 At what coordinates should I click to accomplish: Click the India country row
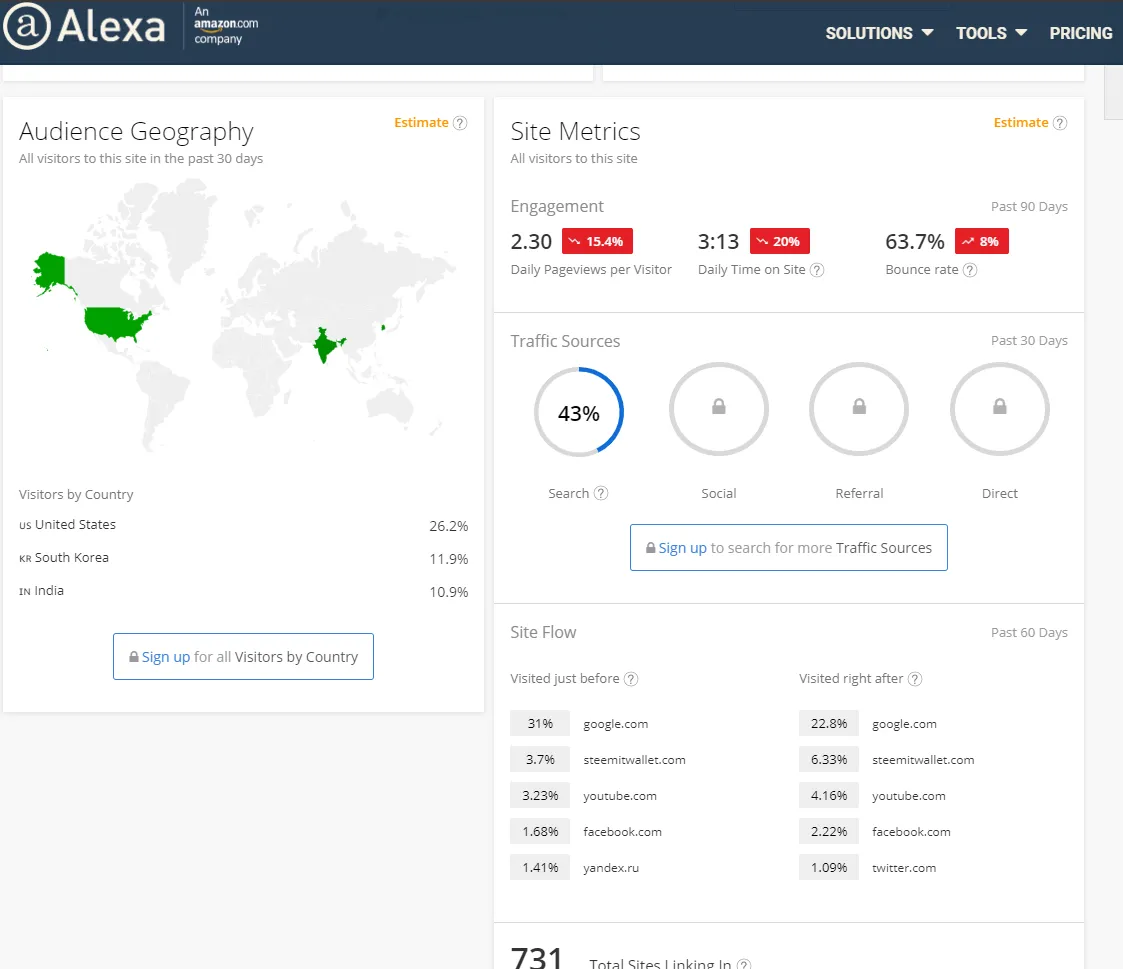point(244,592)
